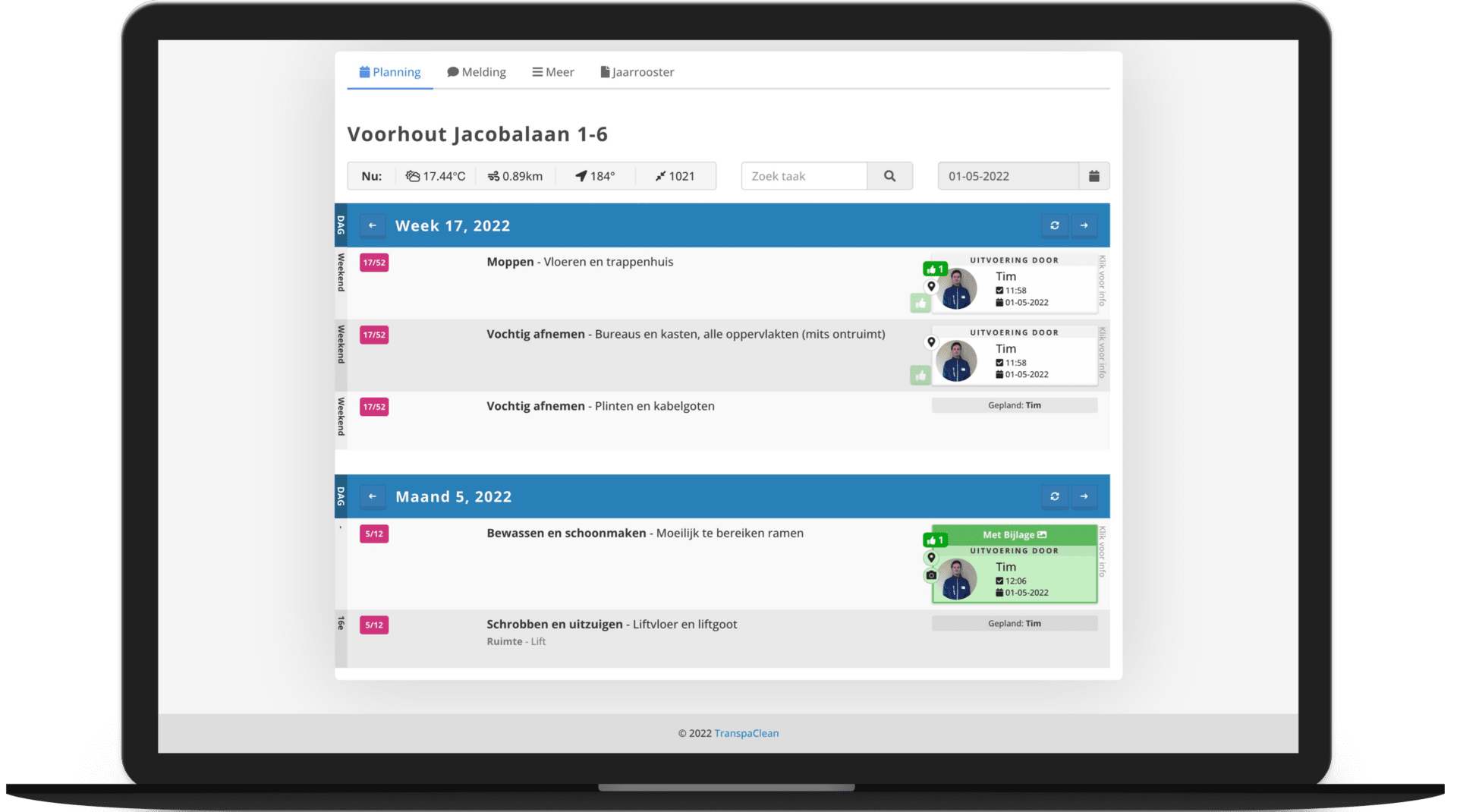Toggle the thumbs-up like on the Moppen task
The height and width of the screenshot is (812, 1457).
pos(920,303)
